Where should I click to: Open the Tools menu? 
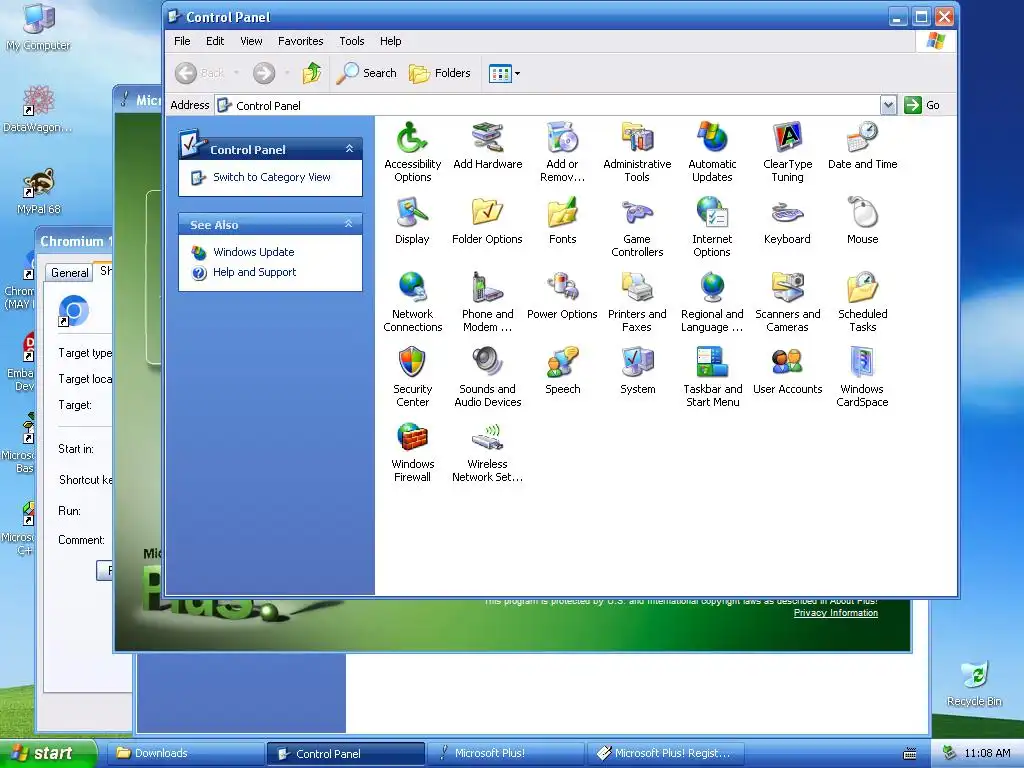[351, 41]
